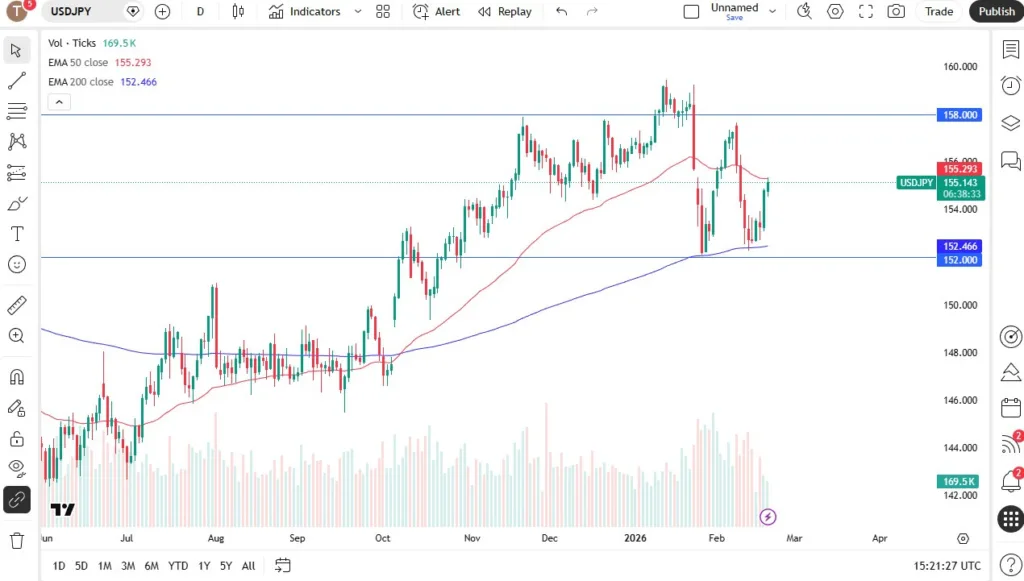The width and height of the screenshot is (1024, 581).
Task: Open the Watchlist panel
Action: pyautogui.click(x=1010, y=49)
